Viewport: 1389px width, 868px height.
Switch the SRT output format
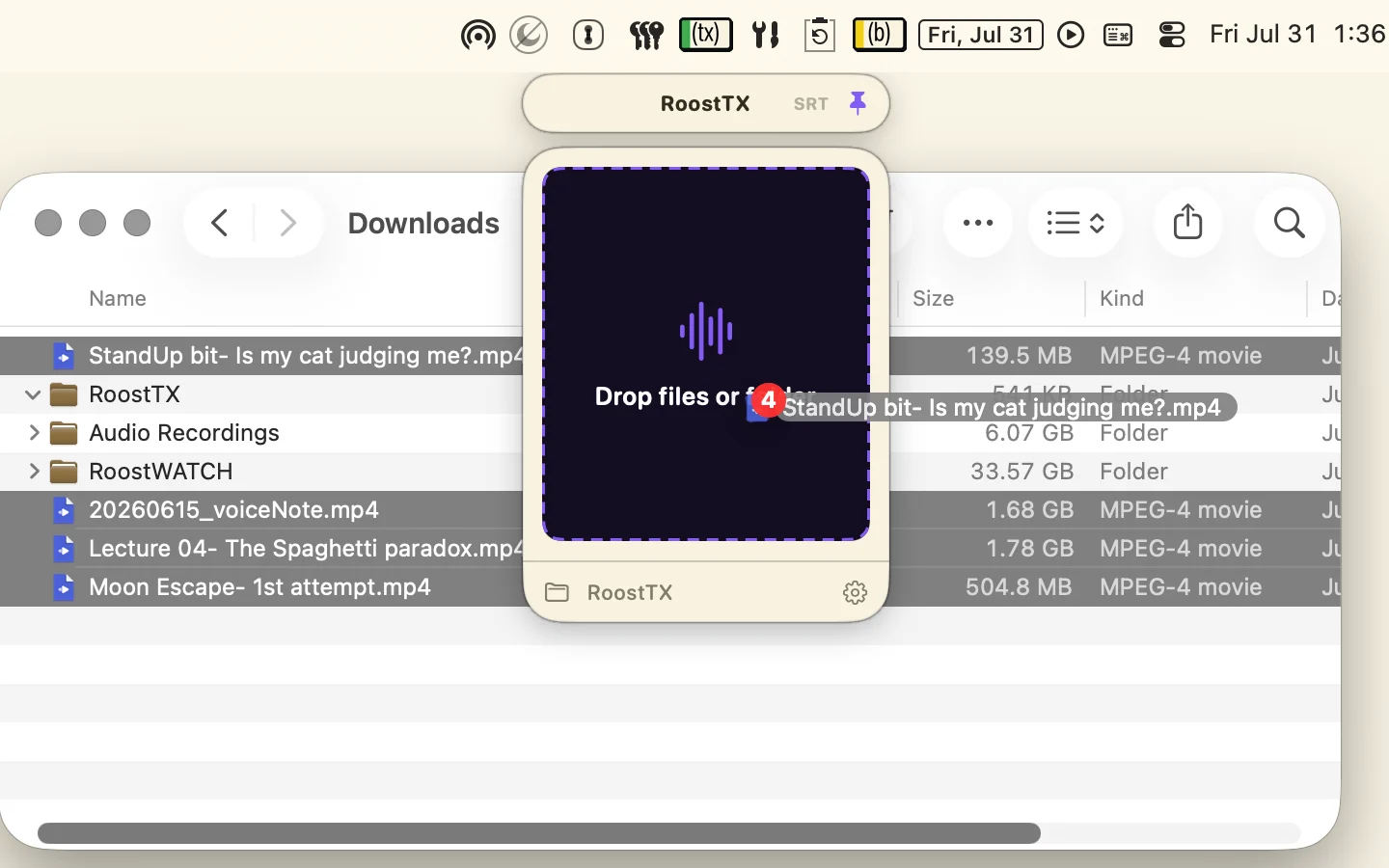[811, 104]
